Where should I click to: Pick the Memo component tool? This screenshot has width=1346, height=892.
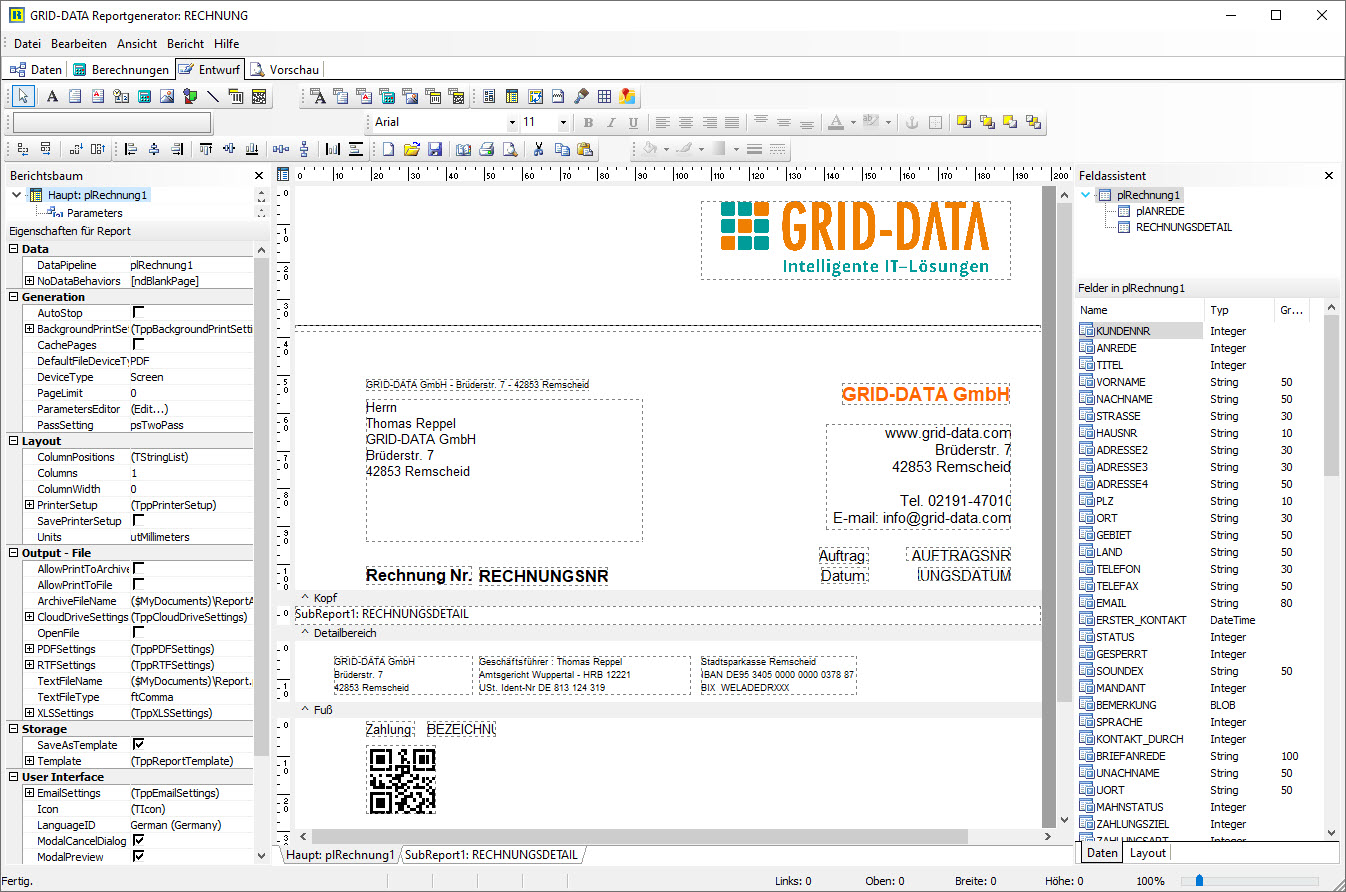(75, 96)
